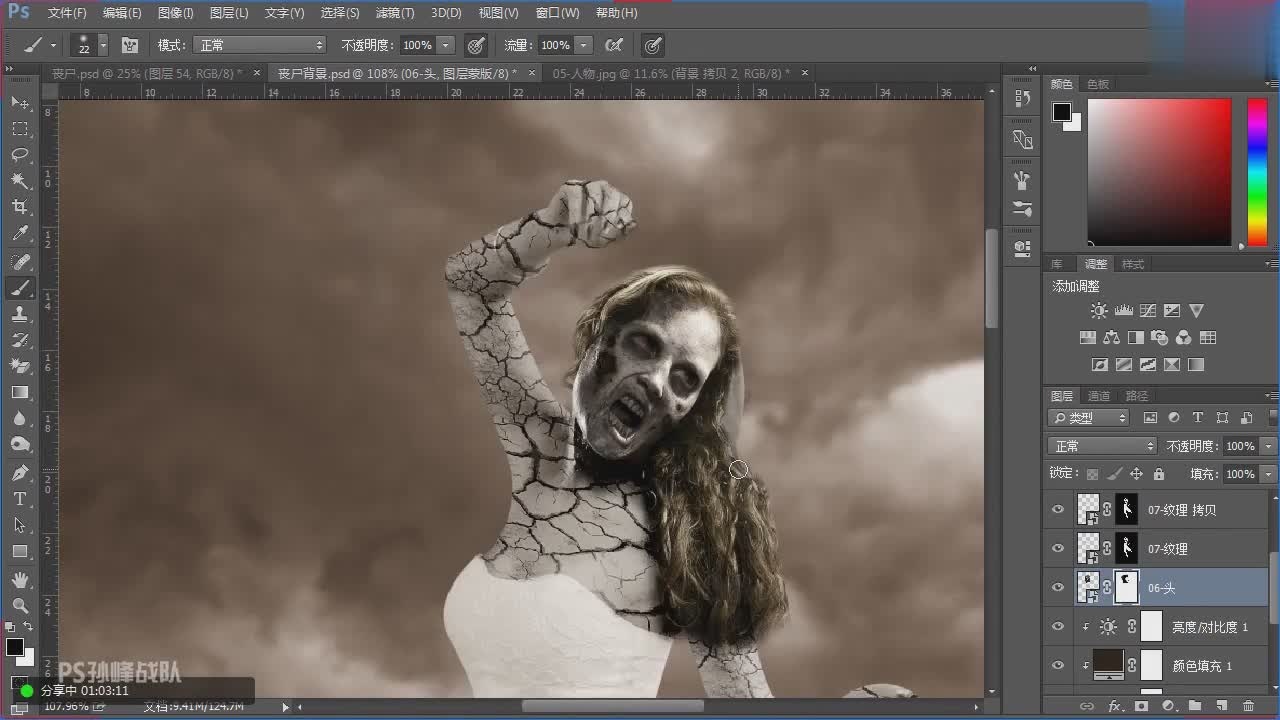Hide the 07-纹理 拷贝 layer
Screen dimensions: 1280x720
pos(1058,509)
